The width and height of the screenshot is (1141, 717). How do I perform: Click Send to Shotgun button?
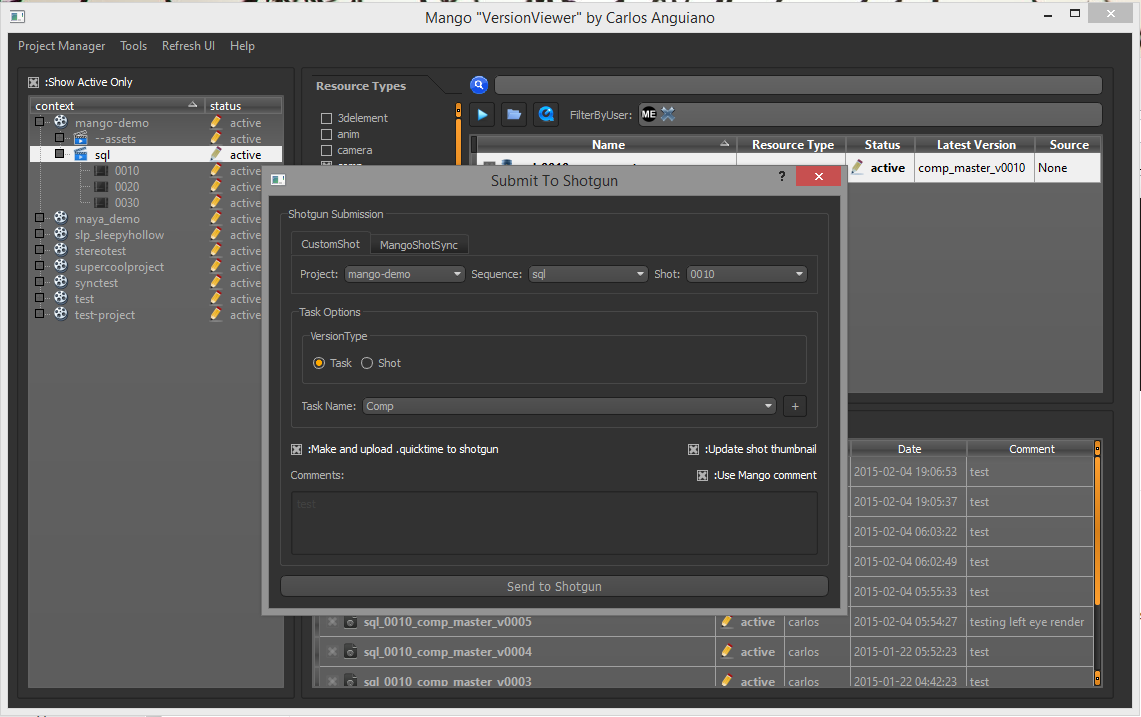(554, 586)
